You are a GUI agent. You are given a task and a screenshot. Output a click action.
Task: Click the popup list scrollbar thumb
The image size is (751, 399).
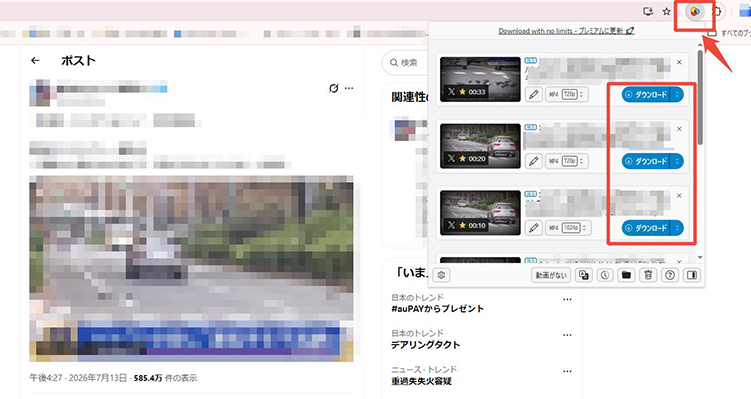[x=700, y=97]
